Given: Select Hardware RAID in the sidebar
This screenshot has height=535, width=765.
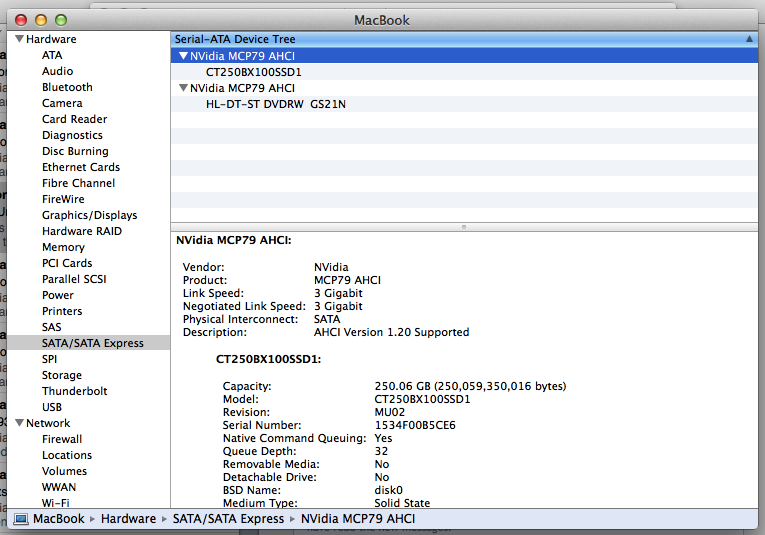Looking at the screenshot, I should [81, 231].
